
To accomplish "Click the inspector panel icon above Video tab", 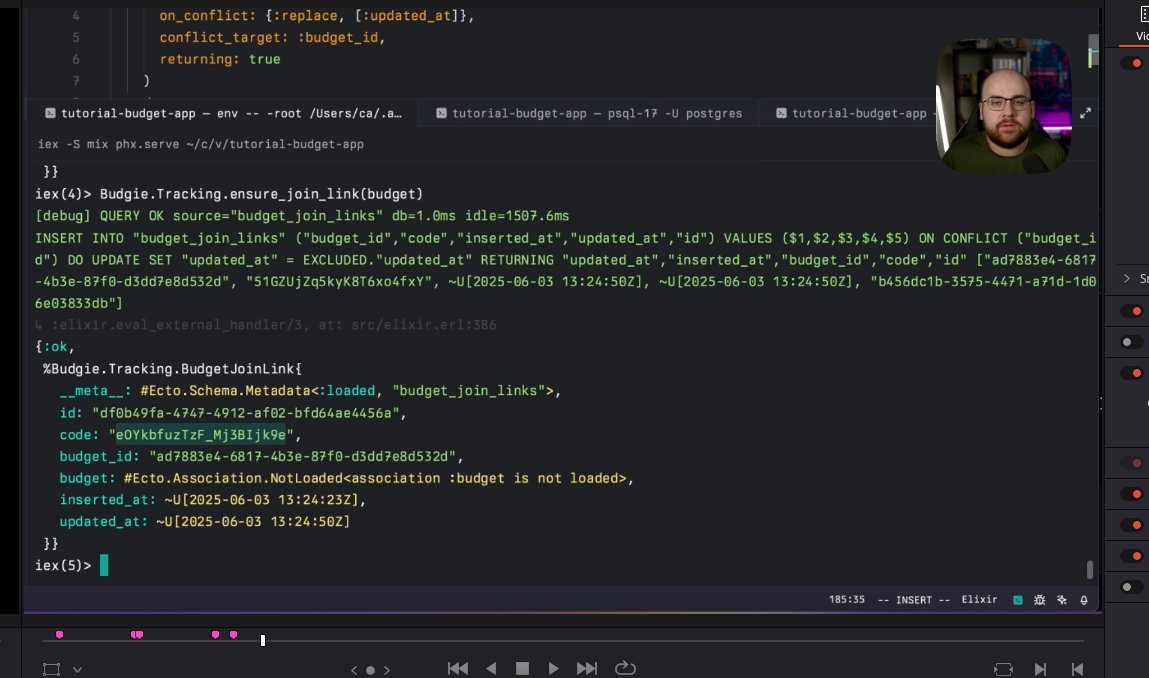I will click(1143, 13).
